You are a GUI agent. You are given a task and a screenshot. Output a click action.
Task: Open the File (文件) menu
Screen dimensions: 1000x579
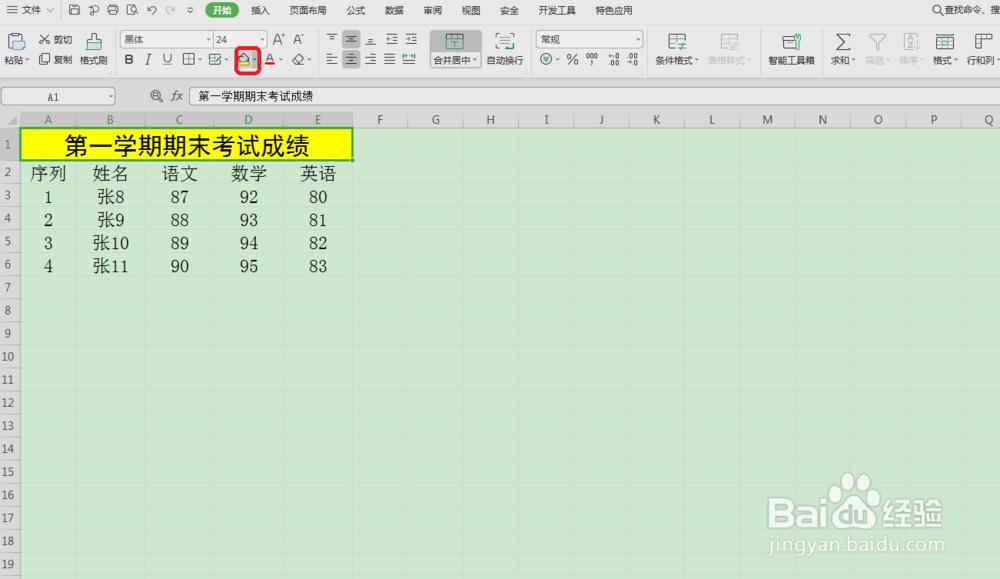[x=30, y=10]
